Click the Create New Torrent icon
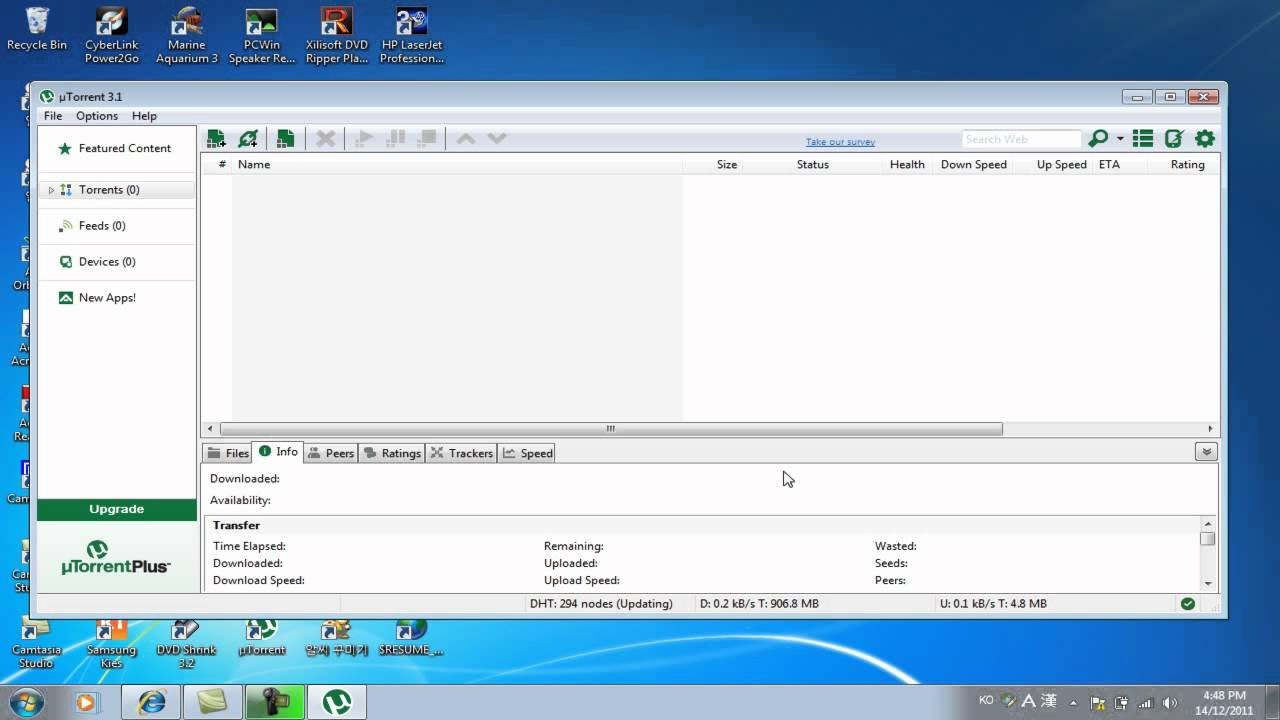The height and width of the screenshot is (720, 1280). click(x=286, y=139)
